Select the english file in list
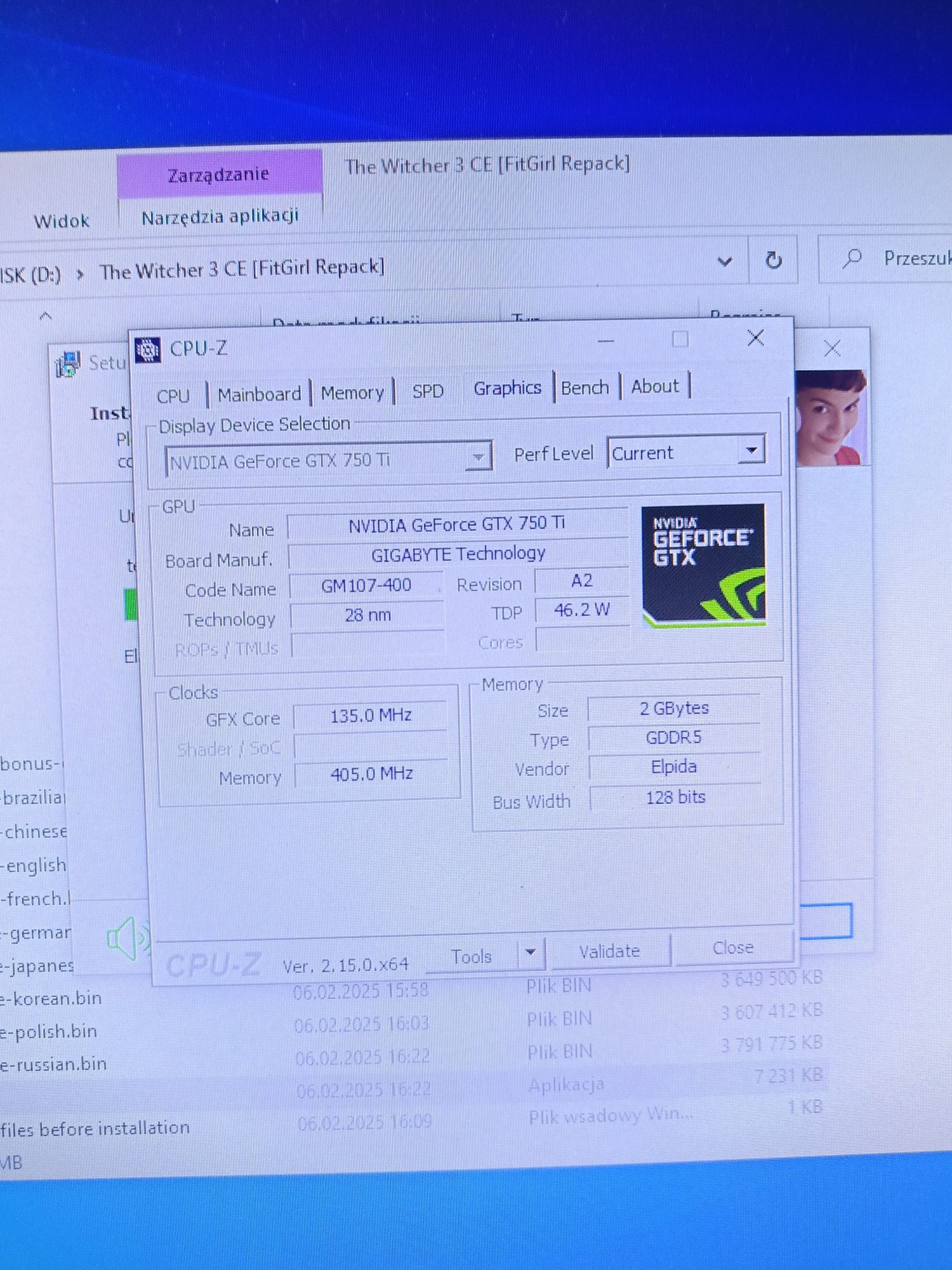The image size is (952, 1270). point(34,865)
